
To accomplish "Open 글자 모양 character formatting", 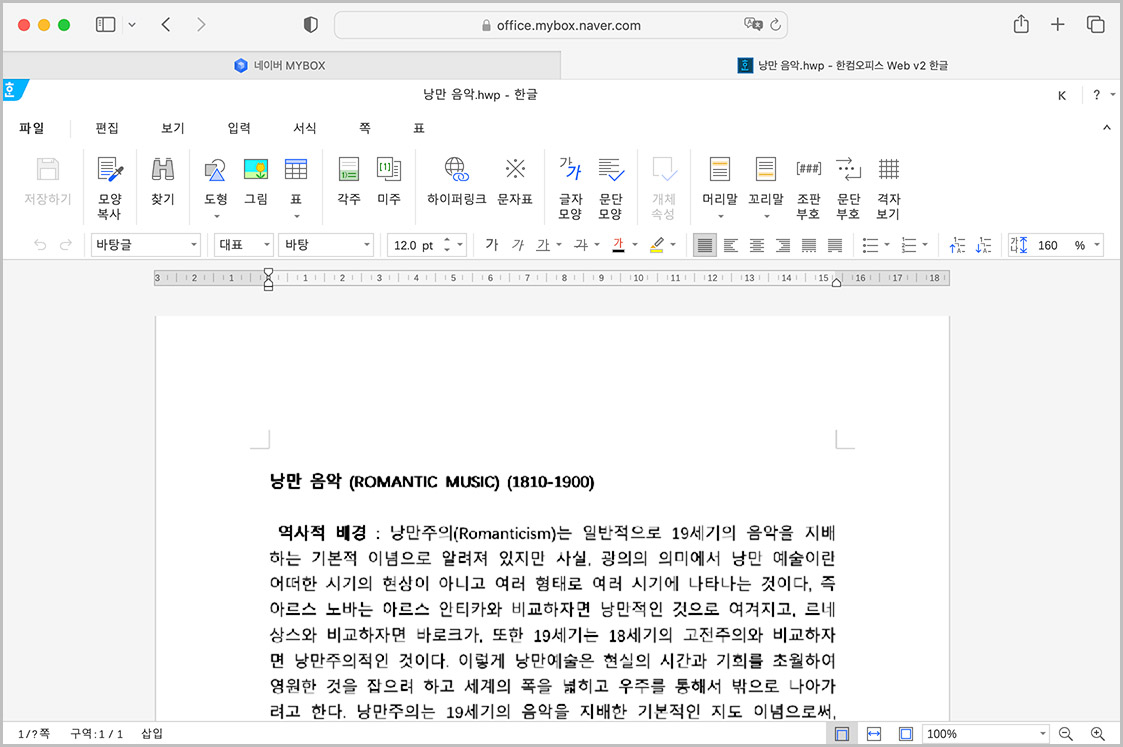I will [570, 180].
